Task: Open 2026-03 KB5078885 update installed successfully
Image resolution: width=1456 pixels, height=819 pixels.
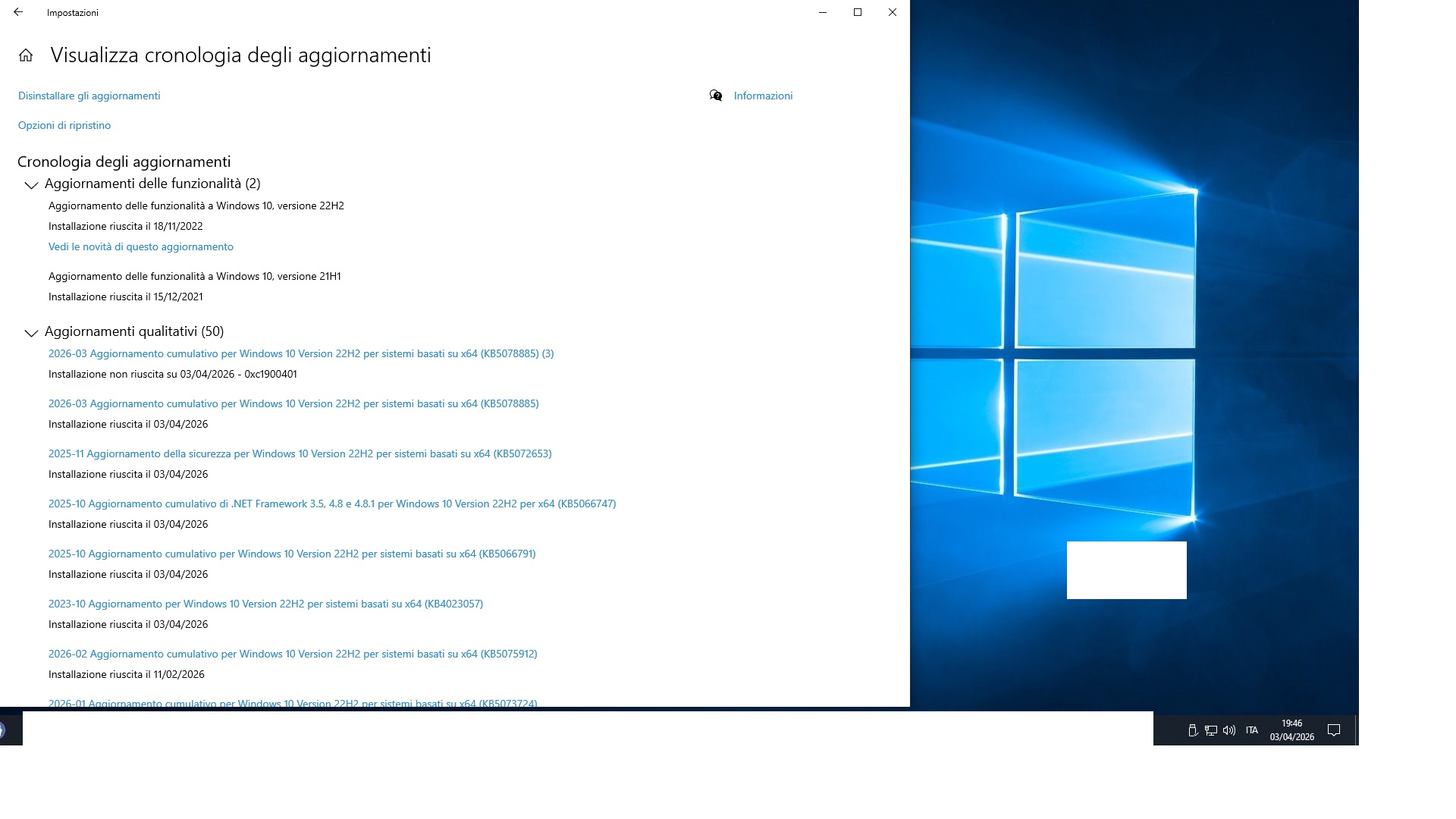Action: click(x=293, y=403)
